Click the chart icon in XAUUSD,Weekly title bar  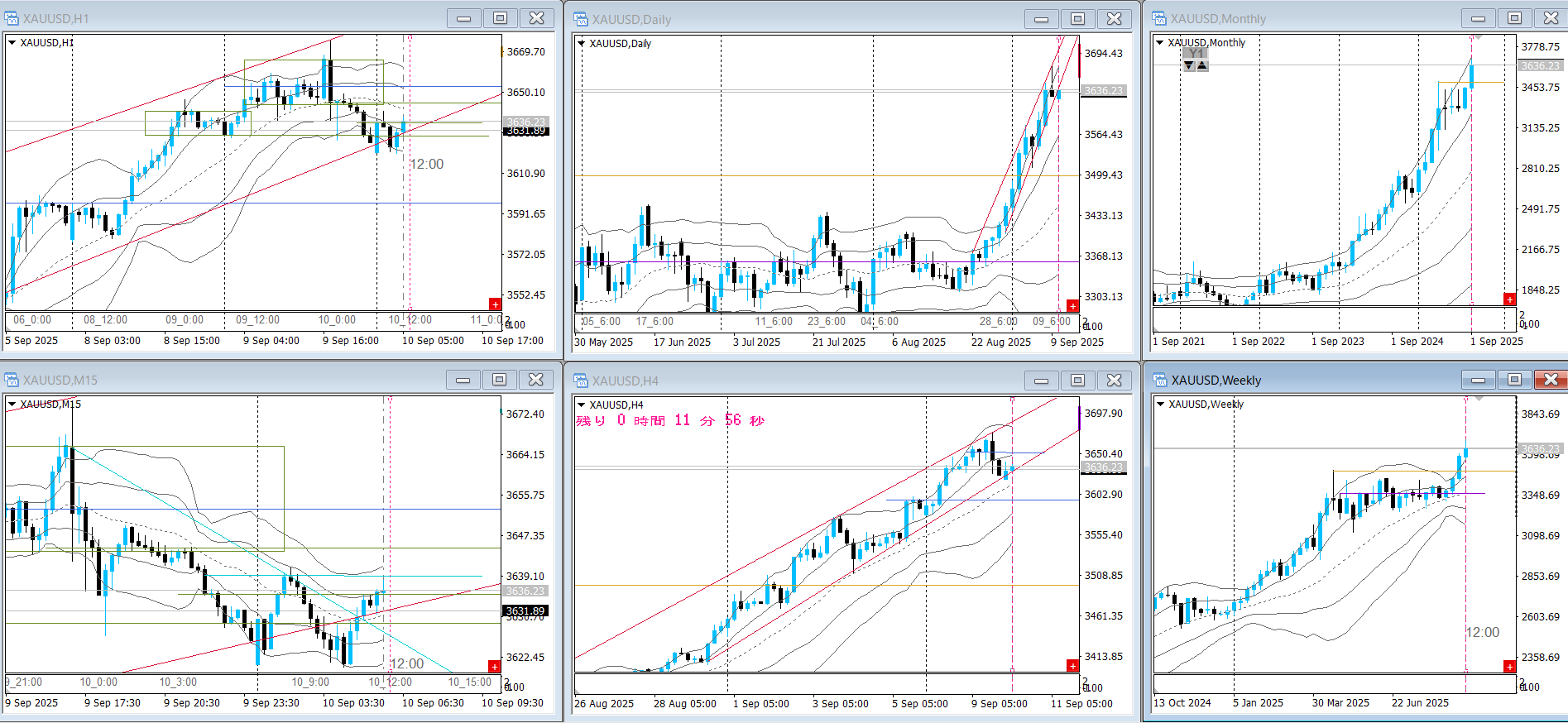coord(1160,380)
